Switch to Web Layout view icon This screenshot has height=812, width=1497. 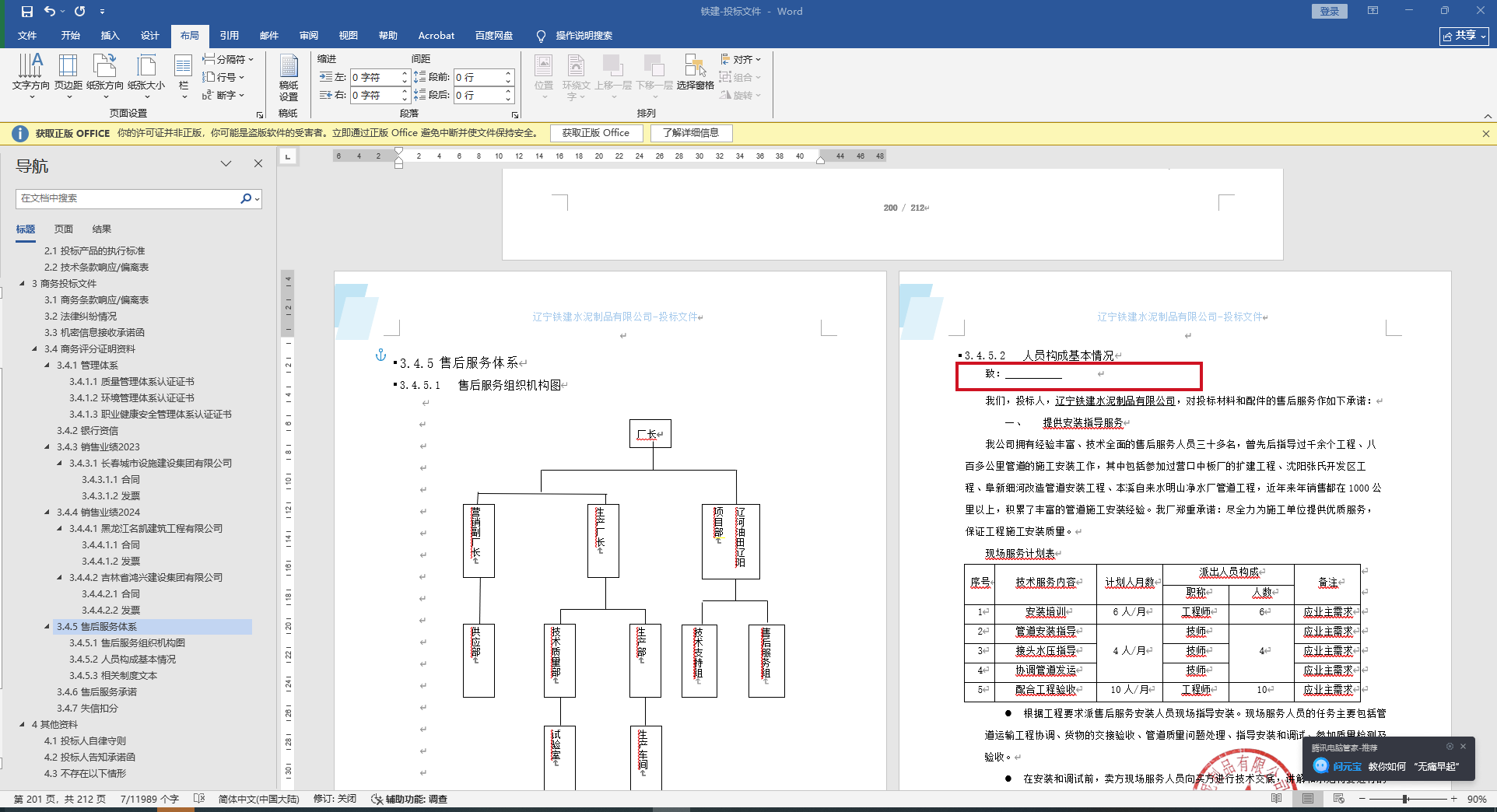pyautogui.click(x=1339, y=799)
